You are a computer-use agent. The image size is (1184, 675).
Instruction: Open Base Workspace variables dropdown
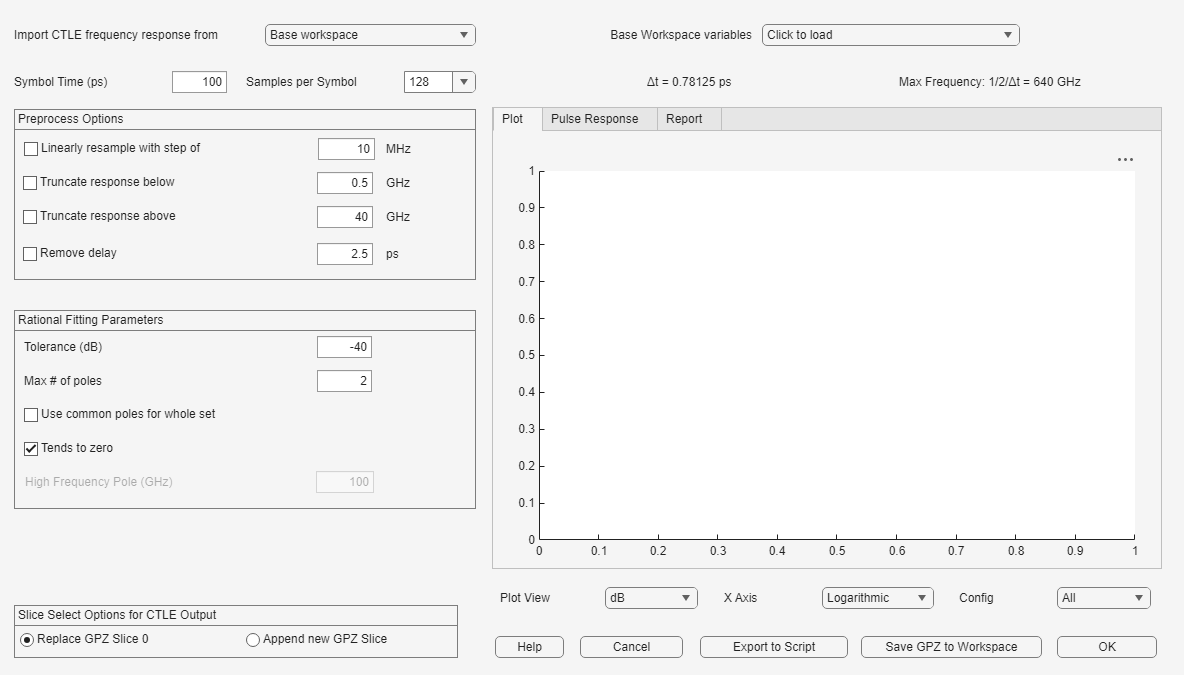890,35
